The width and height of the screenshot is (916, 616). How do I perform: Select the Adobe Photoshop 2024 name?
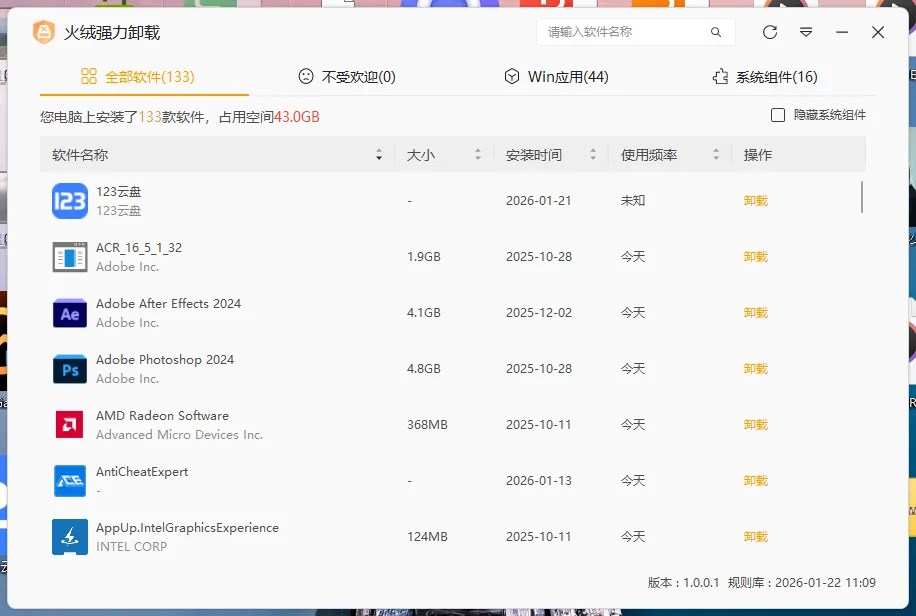pyautogui.click(x=165, y=359)
